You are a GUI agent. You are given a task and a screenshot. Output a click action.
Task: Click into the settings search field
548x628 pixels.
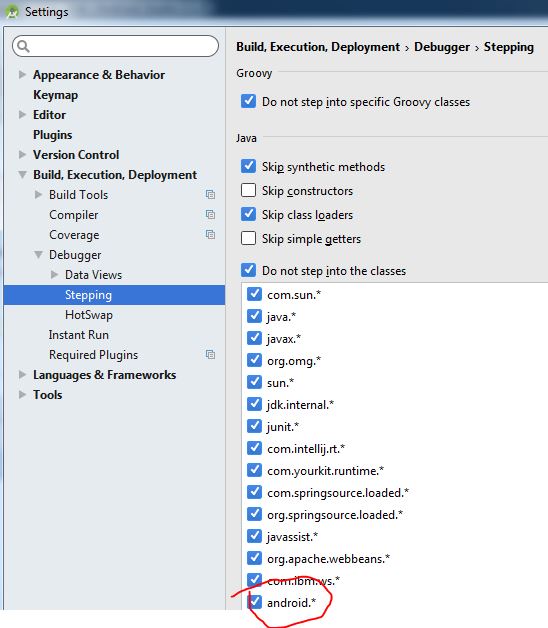click(115, 46)
